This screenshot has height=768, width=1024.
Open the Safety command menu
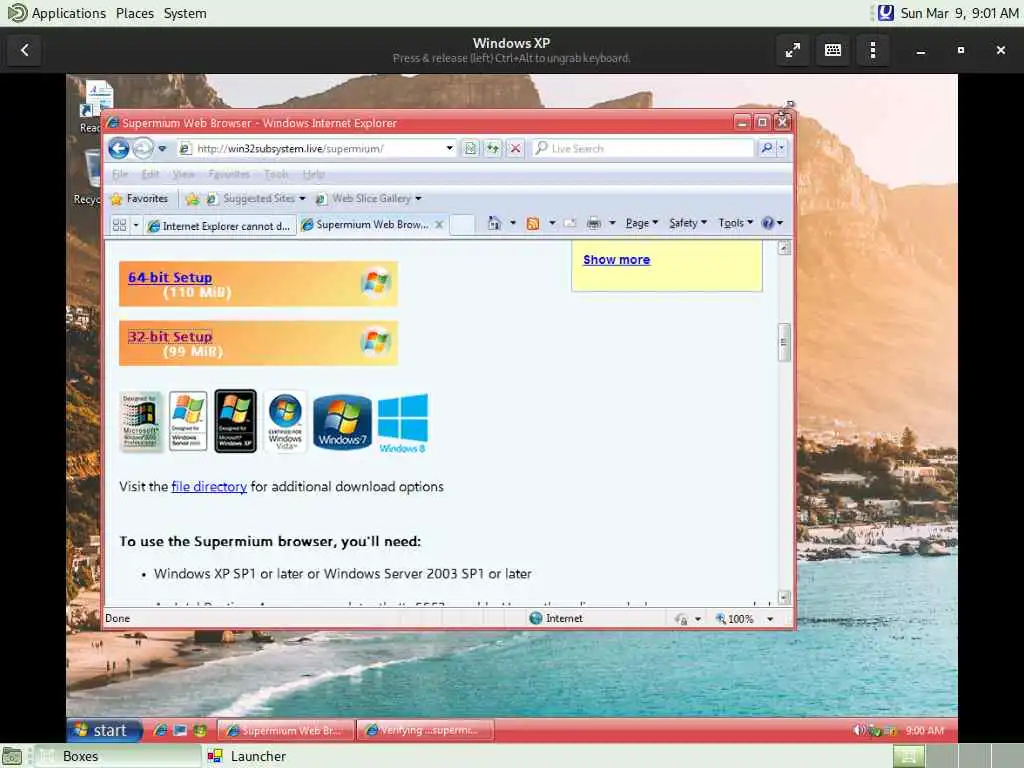click(x=688, y=223)
